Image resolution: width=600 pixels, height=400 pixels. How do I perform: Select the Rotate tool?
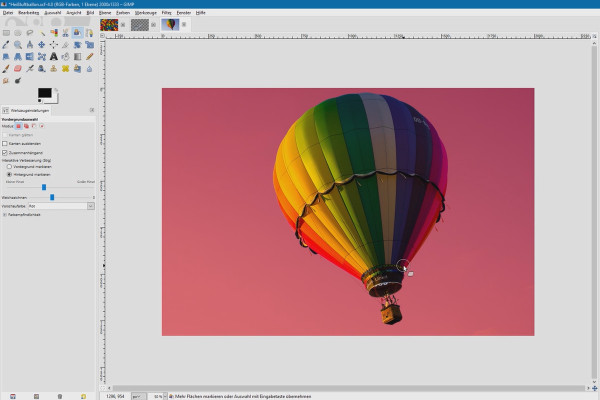tap(77, 45)
